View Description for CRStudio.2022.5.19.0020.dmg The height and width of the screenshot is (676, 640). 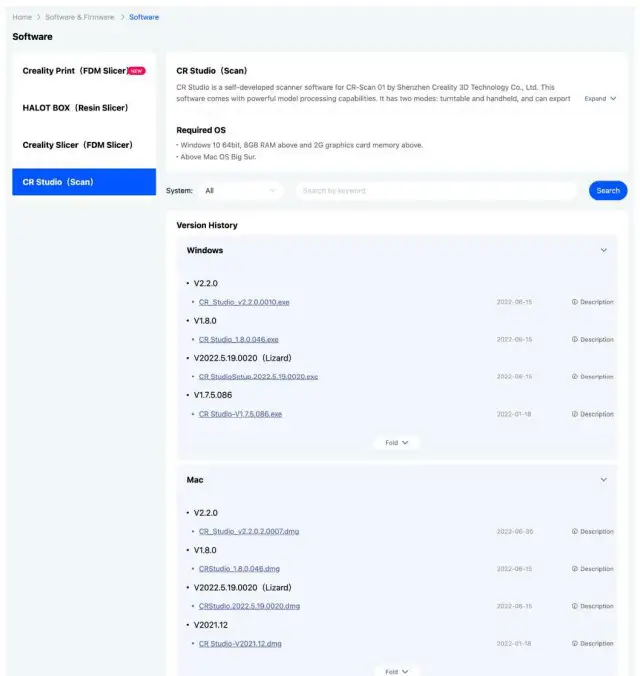pos(592,606)
